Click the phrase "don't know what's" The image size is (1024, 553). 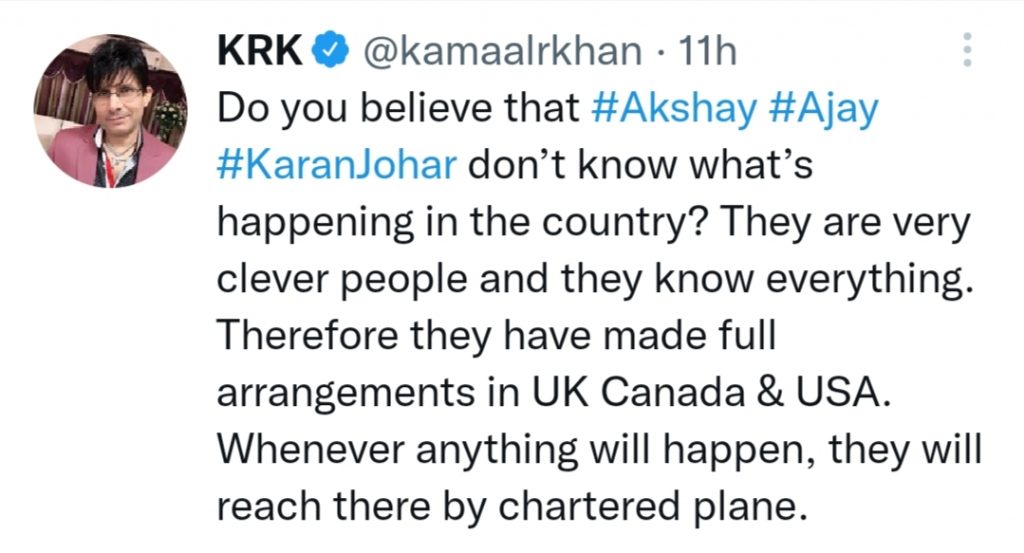tap(641, 165)
